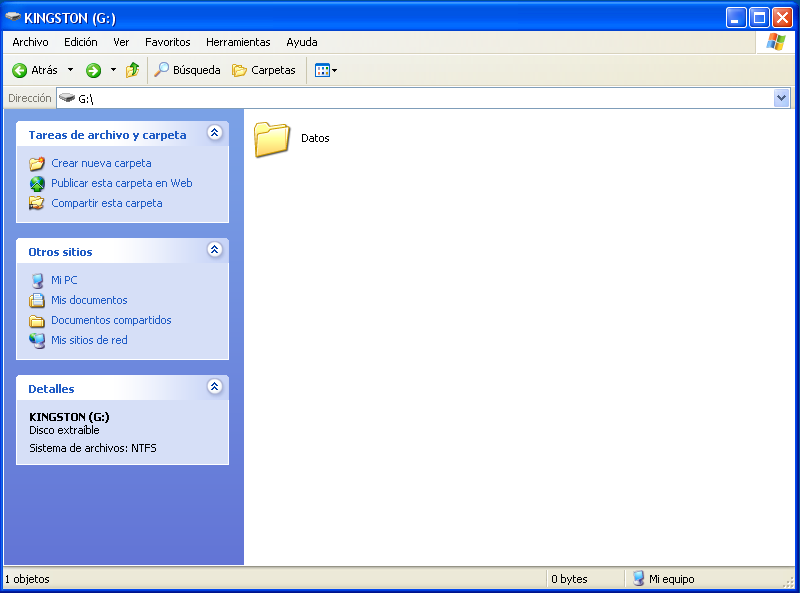Click the green Forward arrow icon
The height and width of the screenshot is (593, 800).
93,70
